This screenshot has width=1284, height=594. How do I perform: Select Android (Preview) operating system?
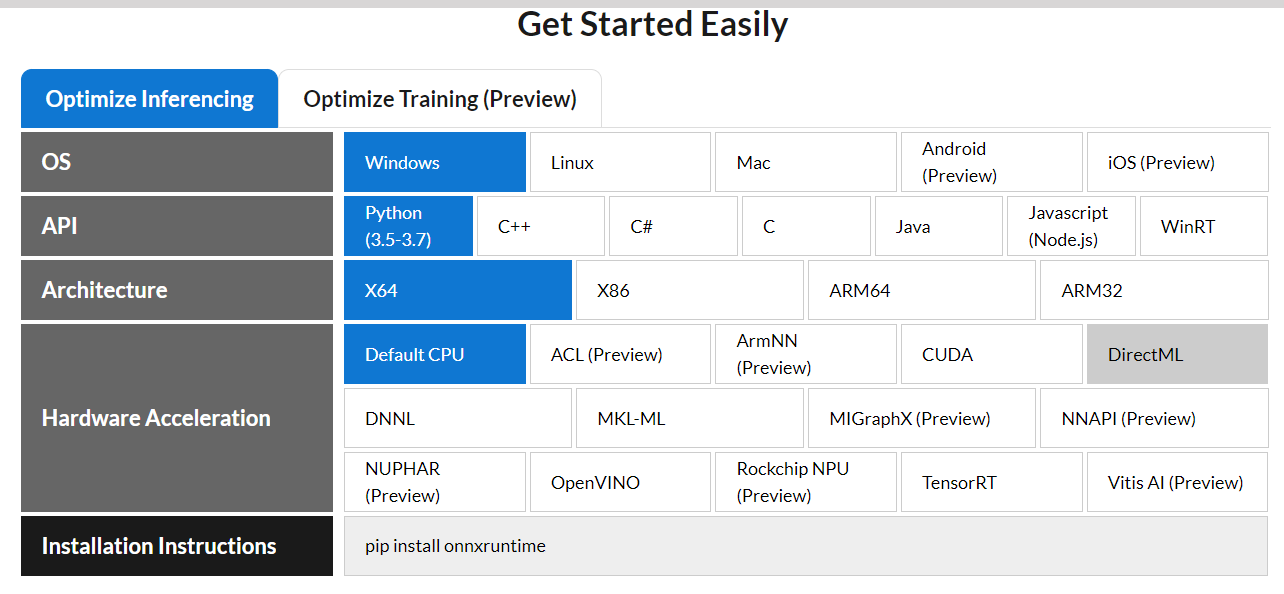[x=991, y=161]
